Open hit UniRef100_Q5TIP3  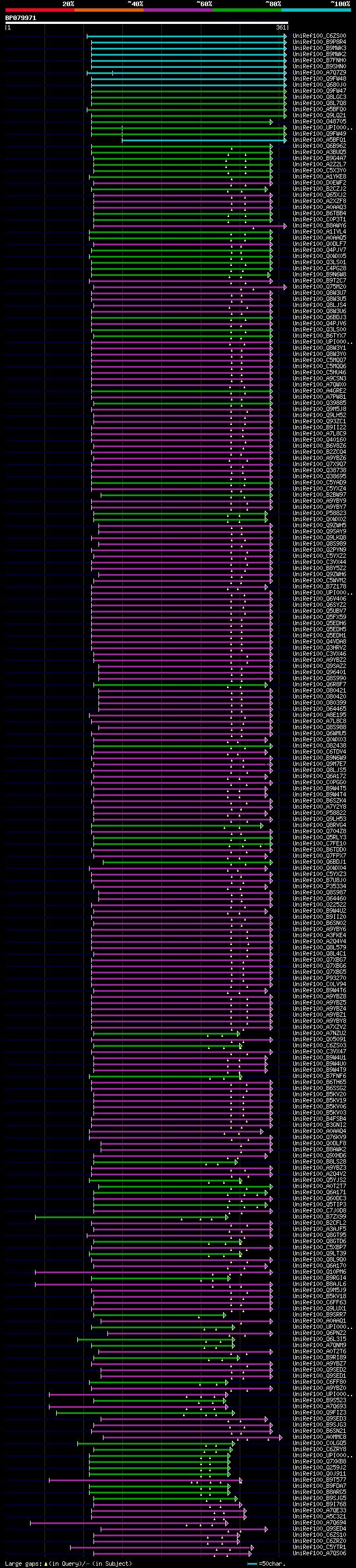point(319,1205)
